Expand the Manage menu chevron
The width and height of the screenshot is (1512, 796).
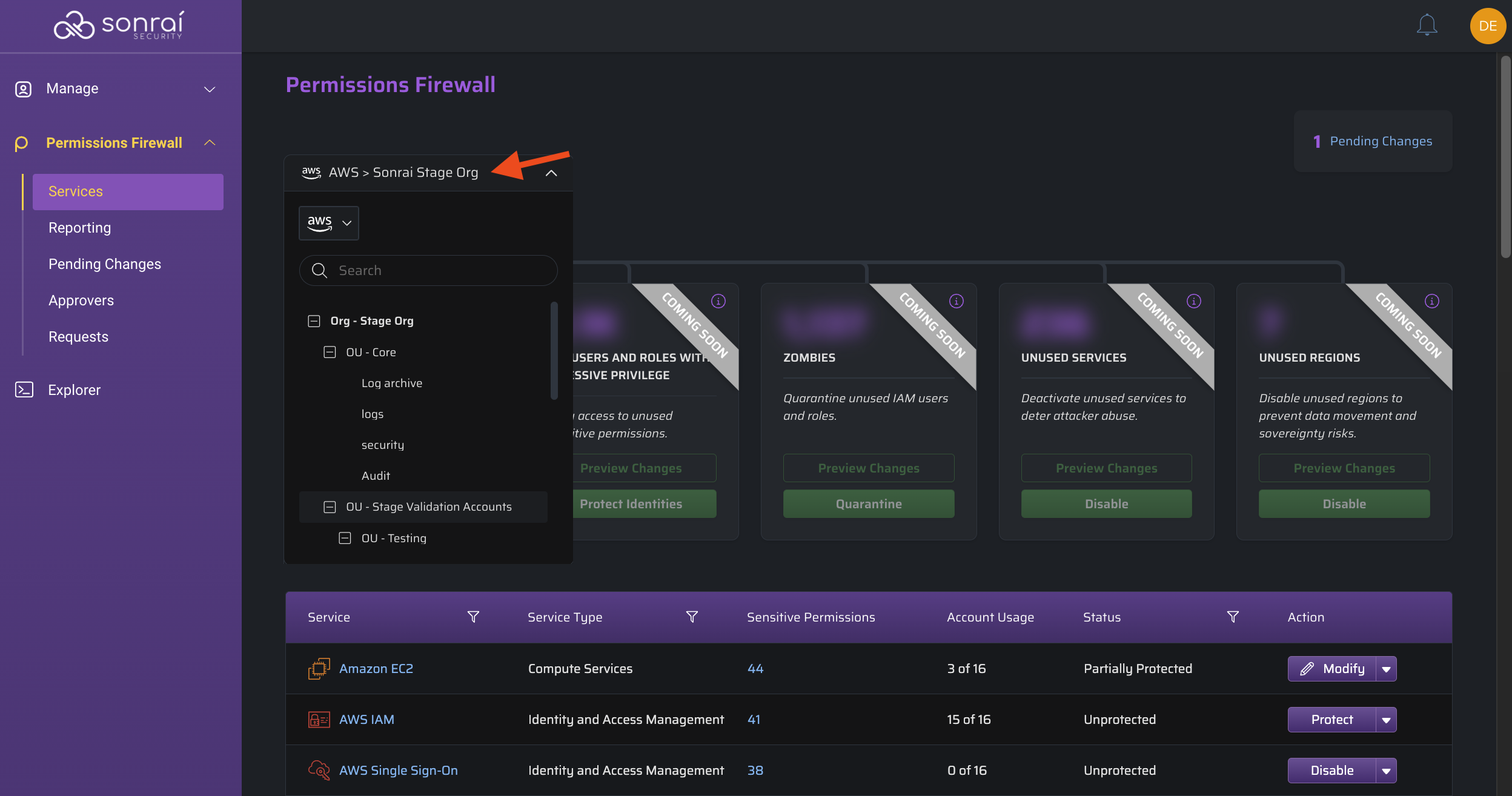pos(210,89)
